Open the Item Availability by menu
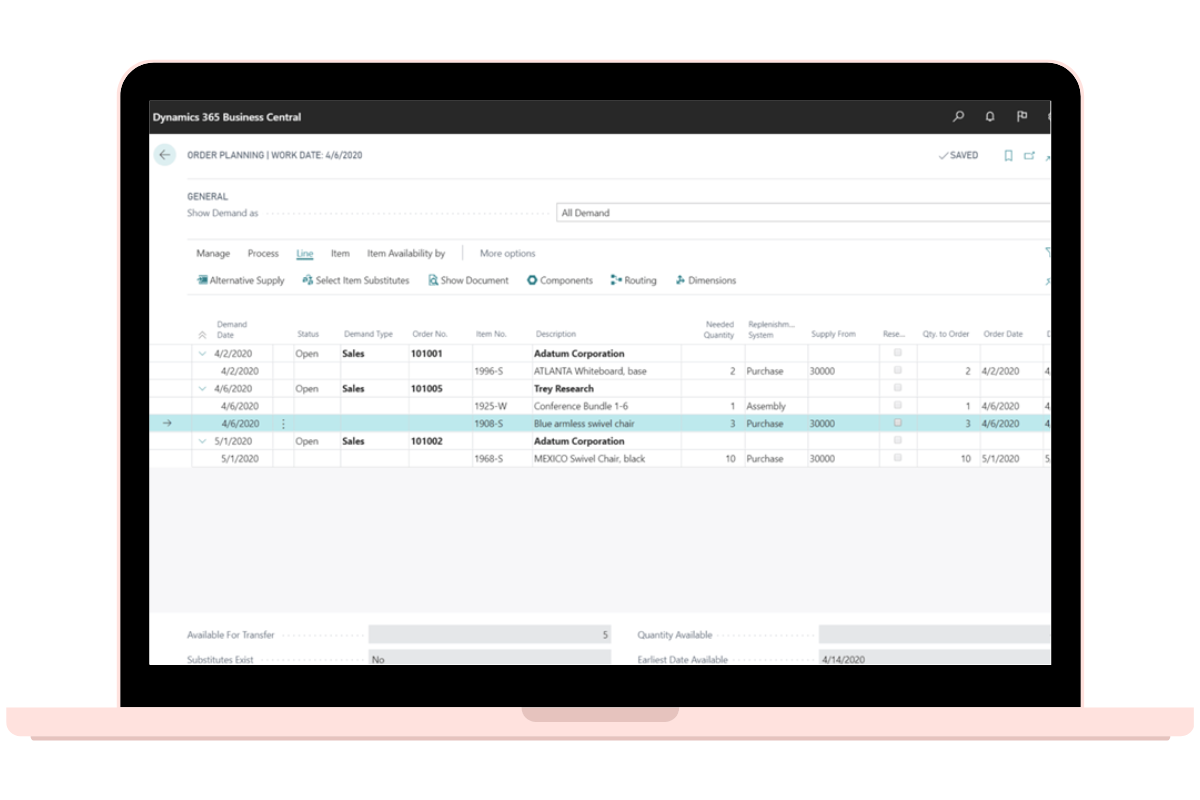The height and width of the screenshot is (800, 1200). 406,254
